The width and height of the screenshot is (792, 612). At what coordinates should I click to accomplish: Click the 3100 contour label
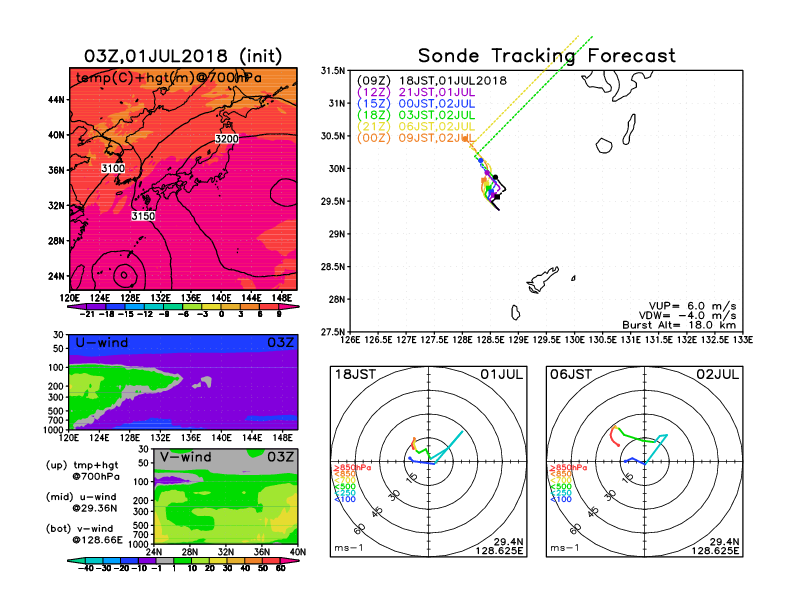113,168
